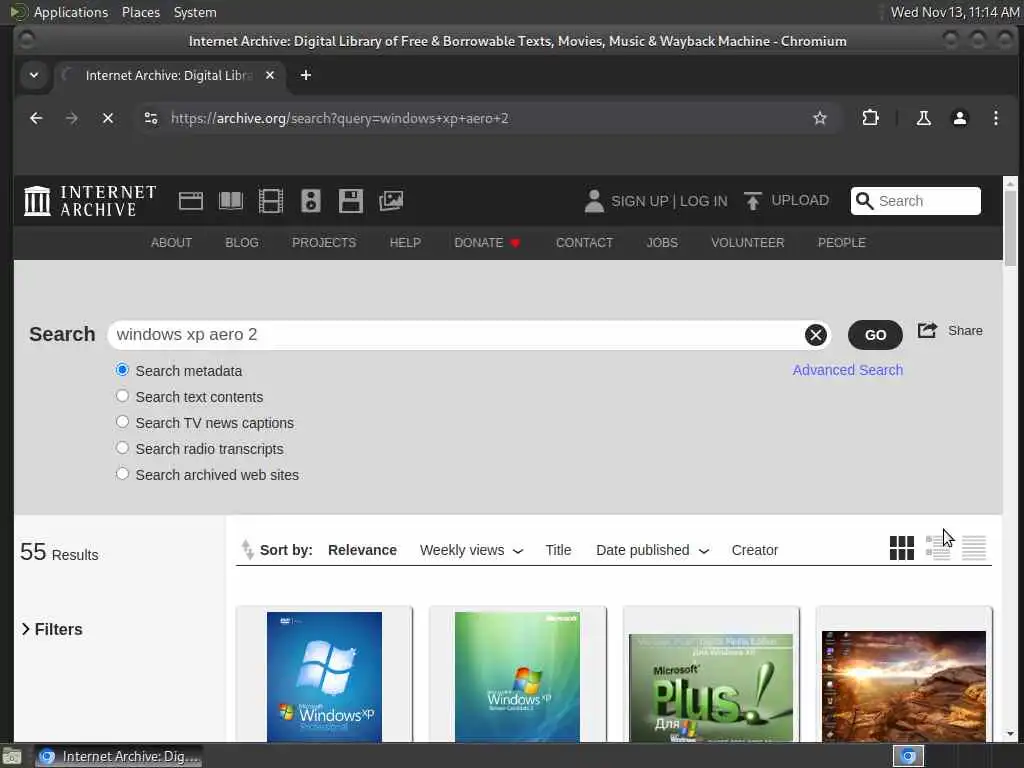Image resolution: width=1024 pixels, height=768 pixels.
Task: Click the Internet Archive logo
Action: pyautogui.click(x=90, y=200)
